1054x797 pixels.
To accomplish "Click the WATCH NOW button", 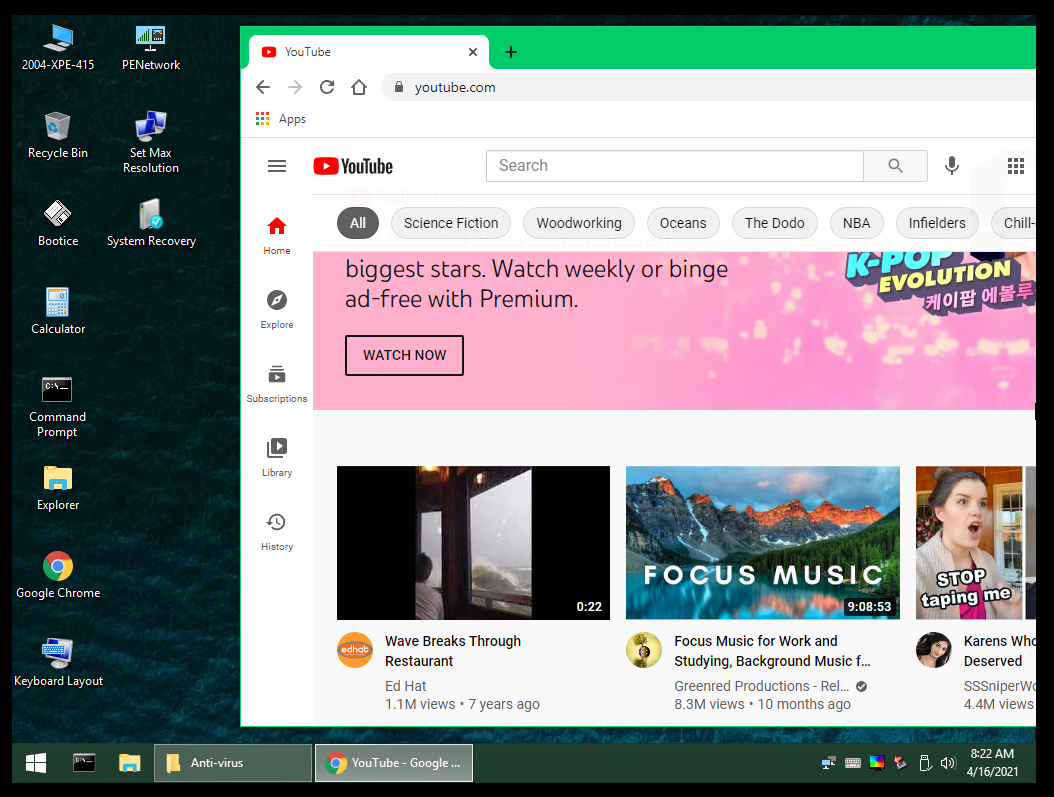I will [x=404, y=355].
